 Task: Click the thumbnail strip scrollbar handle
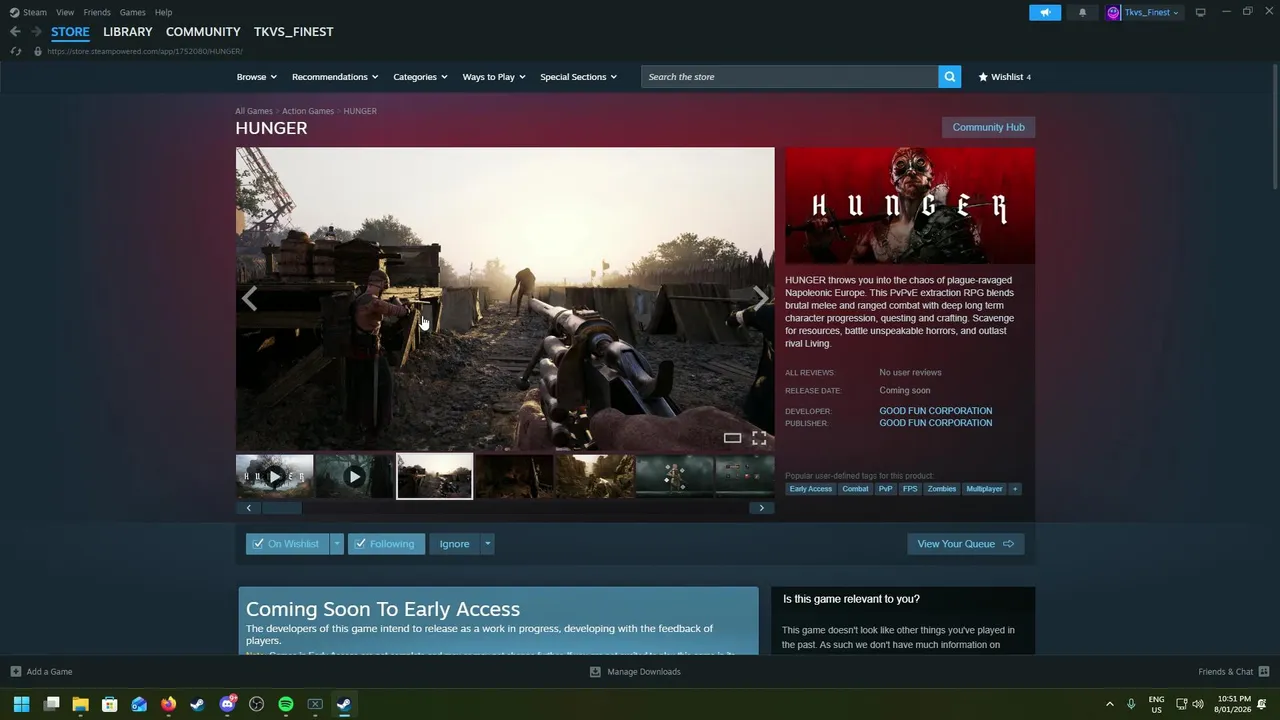point(282,508)
